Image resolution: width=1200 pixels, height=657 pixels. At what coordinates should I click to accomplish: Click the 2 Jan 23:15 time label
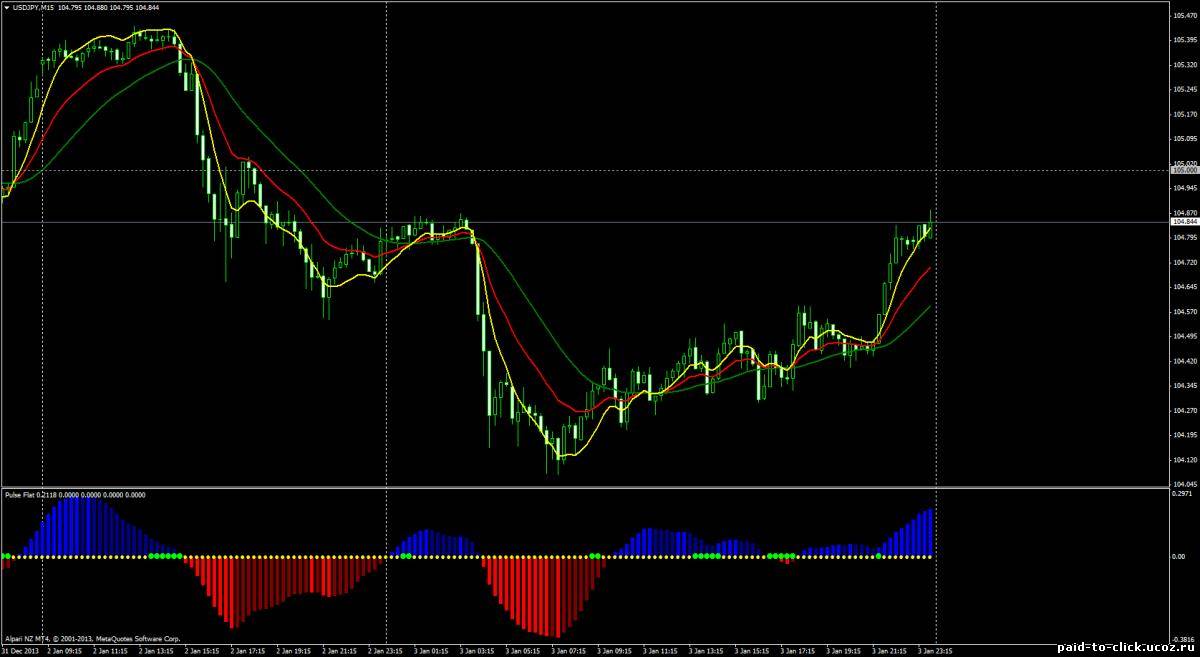point(383,649)
